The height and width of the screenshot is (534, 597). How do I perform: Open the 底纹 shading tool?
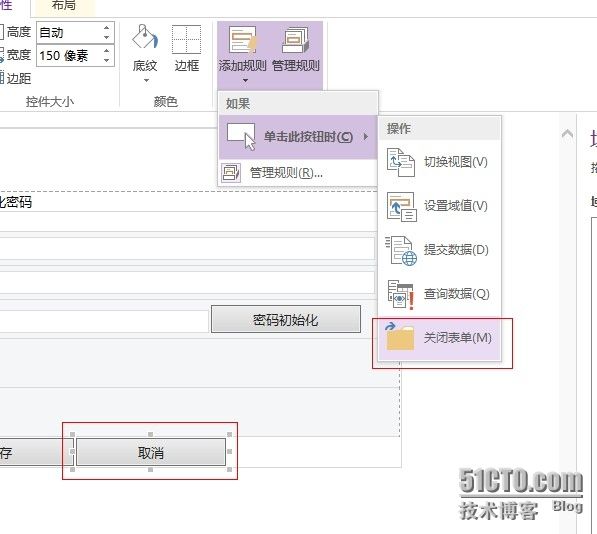pyautogui.click(x=145, y=53)
